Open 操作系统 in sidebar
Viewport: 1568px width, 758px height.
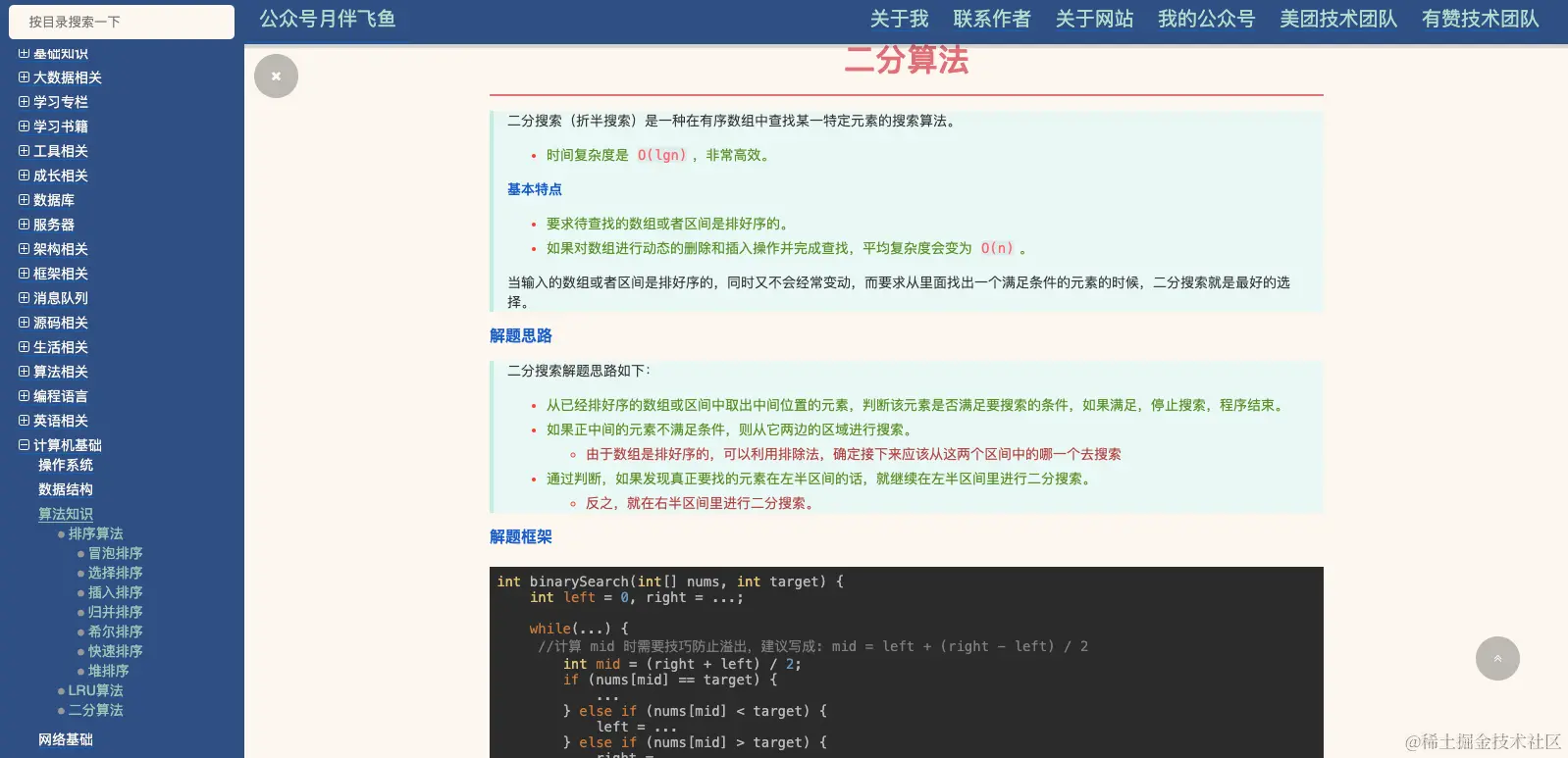(x=66, y=465)
